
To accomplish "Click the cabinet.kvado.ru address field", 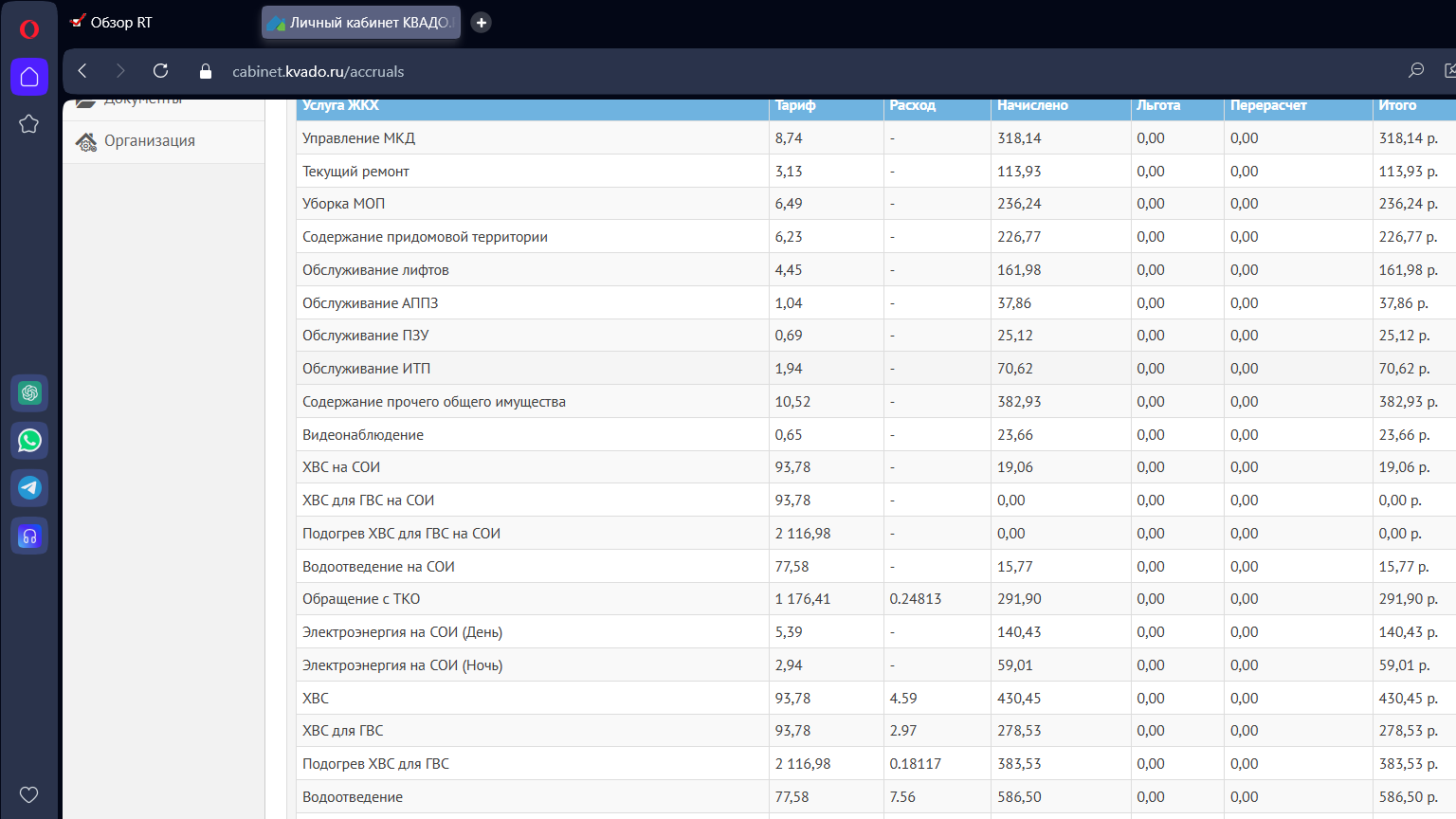I will [318, 71].
